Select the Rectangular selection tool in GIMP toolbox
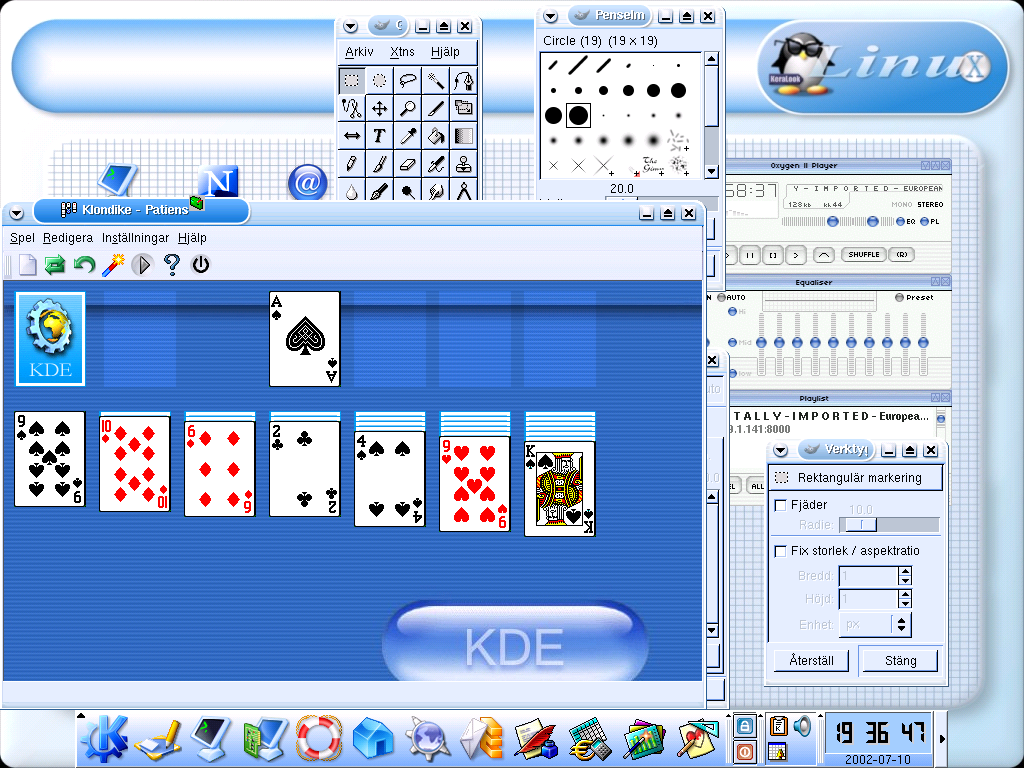Image resolution: width=1024 pixels, height=768 pixels. (x=351, y=81)
